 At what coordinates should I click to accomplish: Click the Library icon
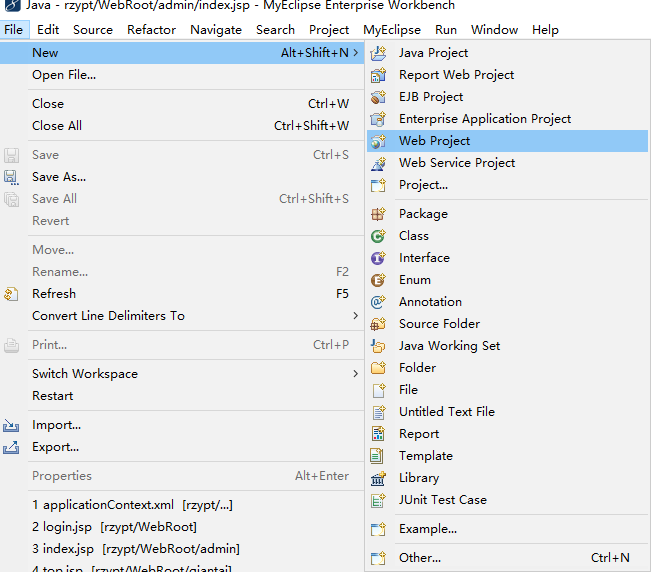(378, 478)
